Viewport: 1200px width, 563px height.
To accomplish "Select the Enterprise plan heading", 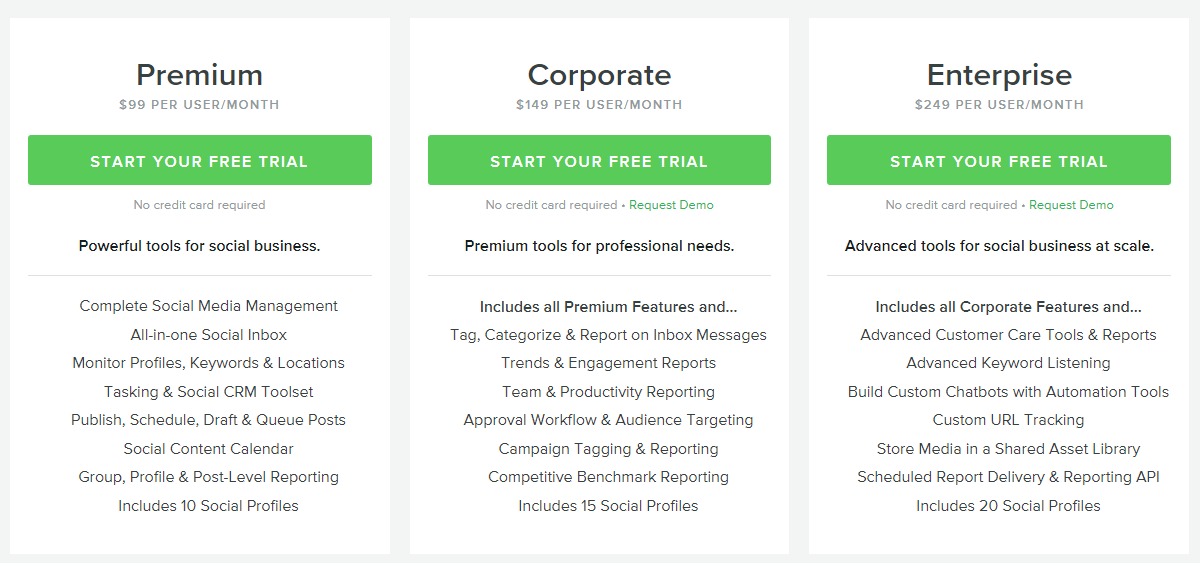I will tap(999, 75).
